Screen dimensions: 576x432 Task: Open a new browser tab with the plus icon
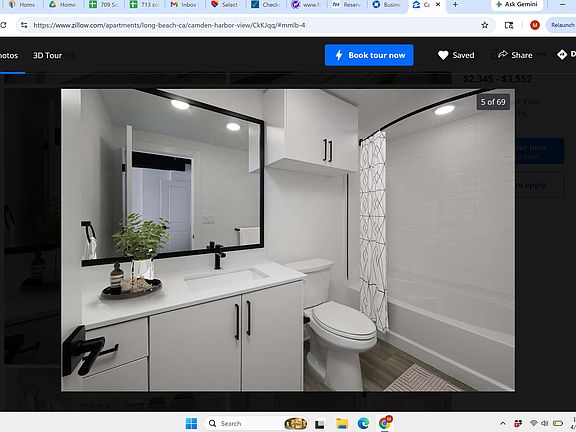pyautogui.click(x=455, y=4)
